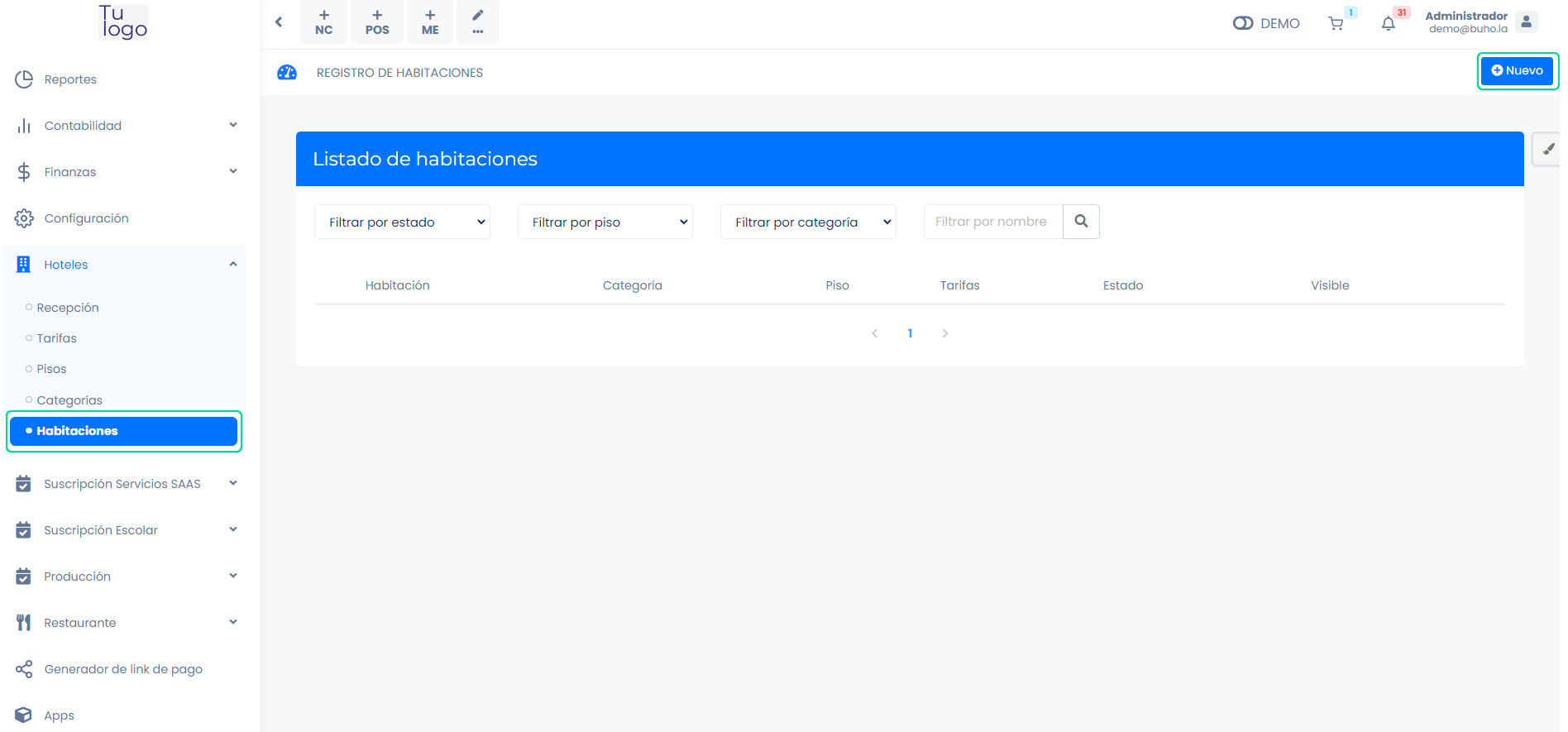This screenshot has height=732, width=1568.
Task: Click the pencil edit shortcut icon
Action: point(477,22)
